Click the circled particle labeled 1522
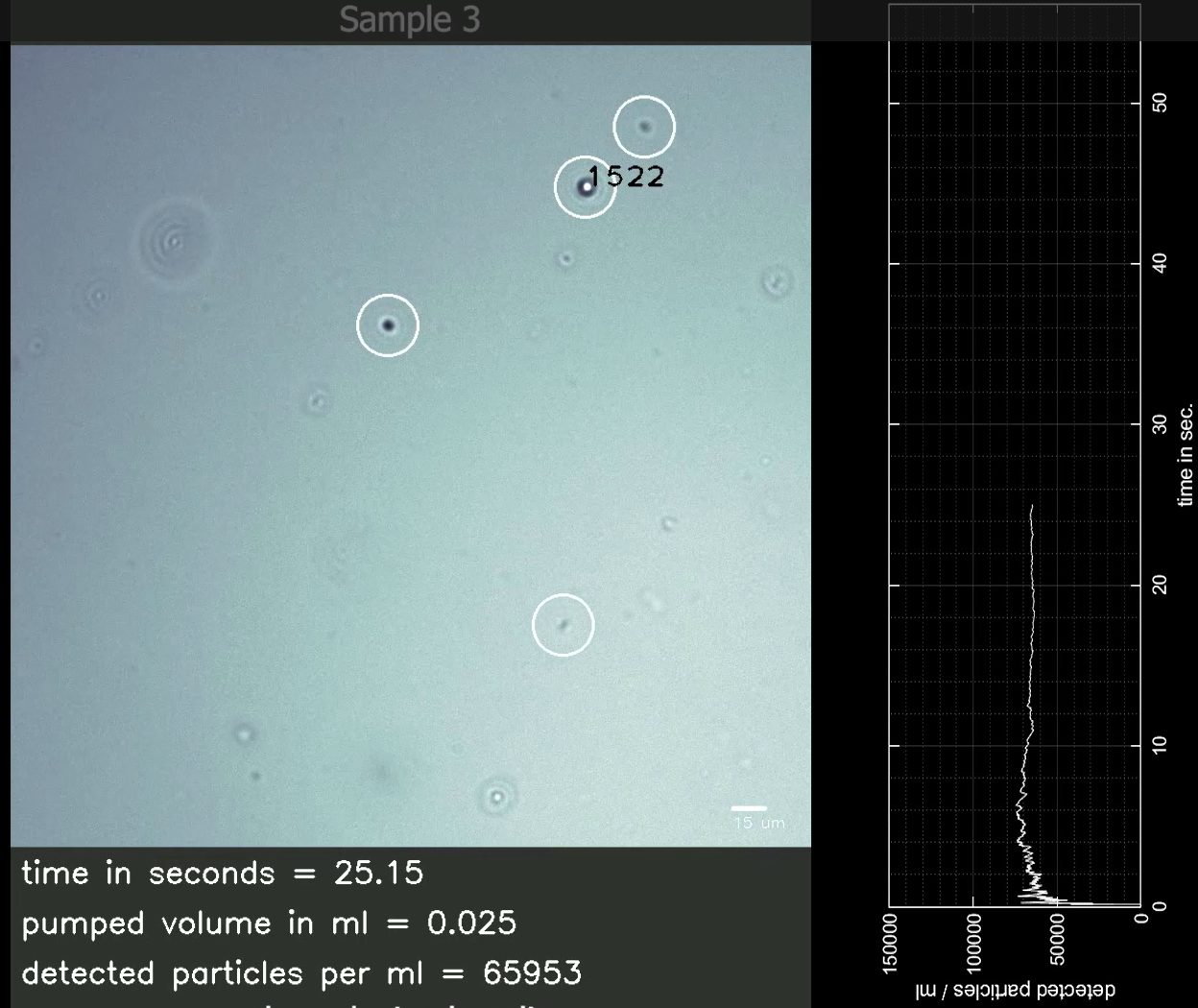The width and height of the screenshot is (1198, 1008). click(x=585, y=187)
